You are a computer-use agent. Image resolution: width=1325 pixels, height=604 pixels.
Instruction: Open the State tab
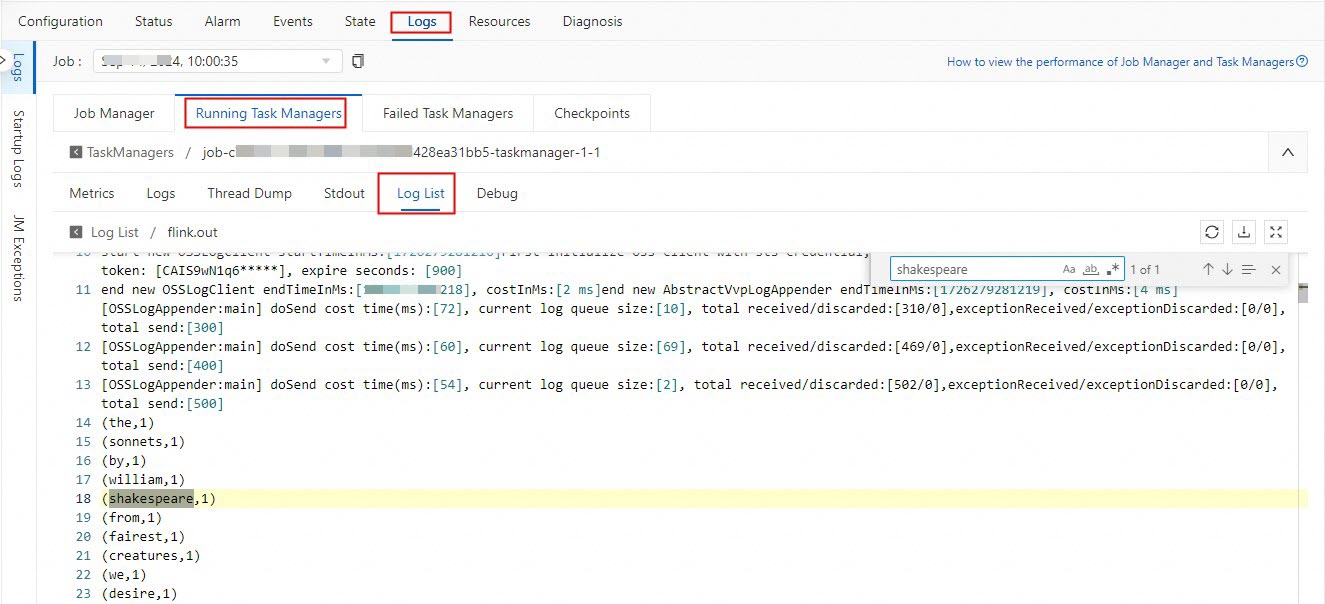click(360, 21)
